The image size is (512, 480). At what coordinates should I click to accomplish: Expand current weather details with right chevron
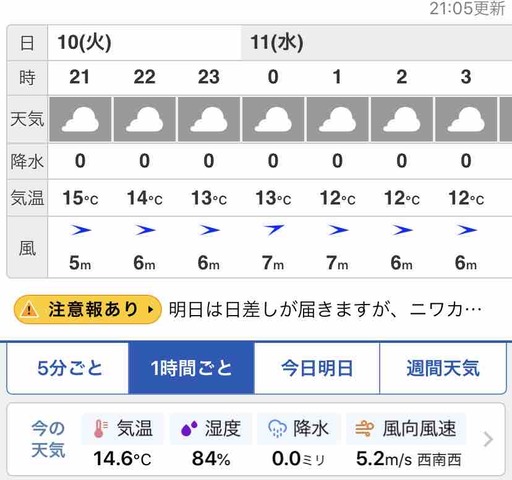pyautogui.click(x=488, y=439)
